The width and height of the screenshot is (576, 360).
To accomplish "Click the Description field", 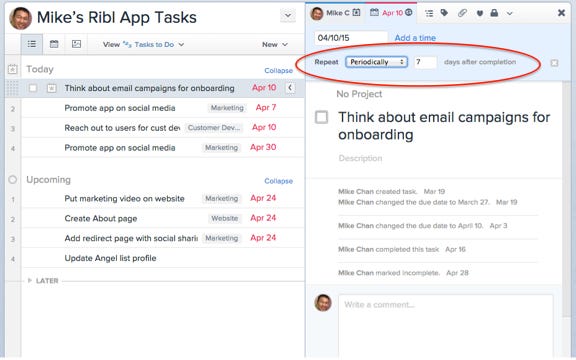I will click(x=360, y=158).
